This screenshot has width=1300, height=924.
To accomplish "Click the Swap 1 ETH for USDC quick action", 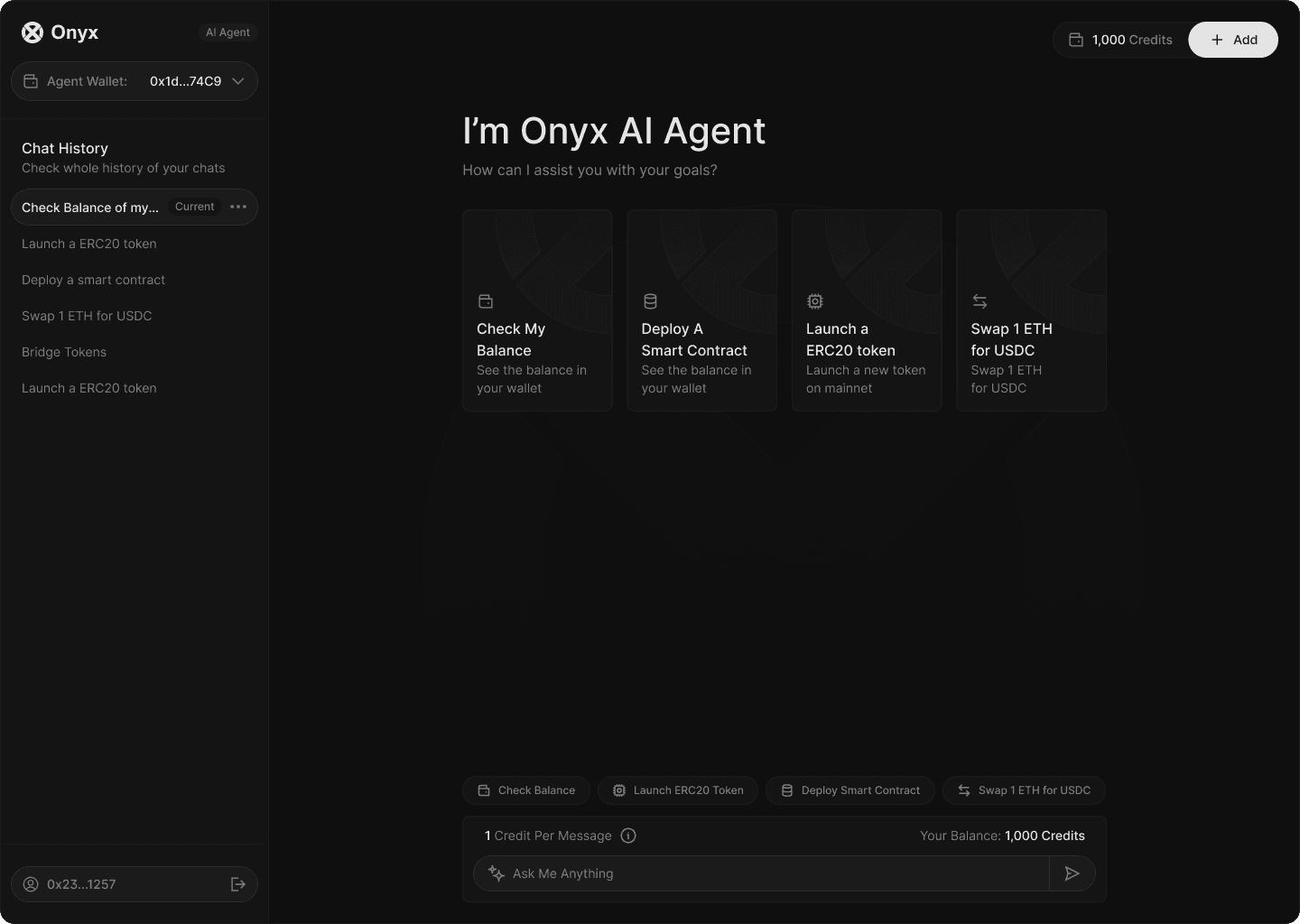I will tap(1024, 790).
